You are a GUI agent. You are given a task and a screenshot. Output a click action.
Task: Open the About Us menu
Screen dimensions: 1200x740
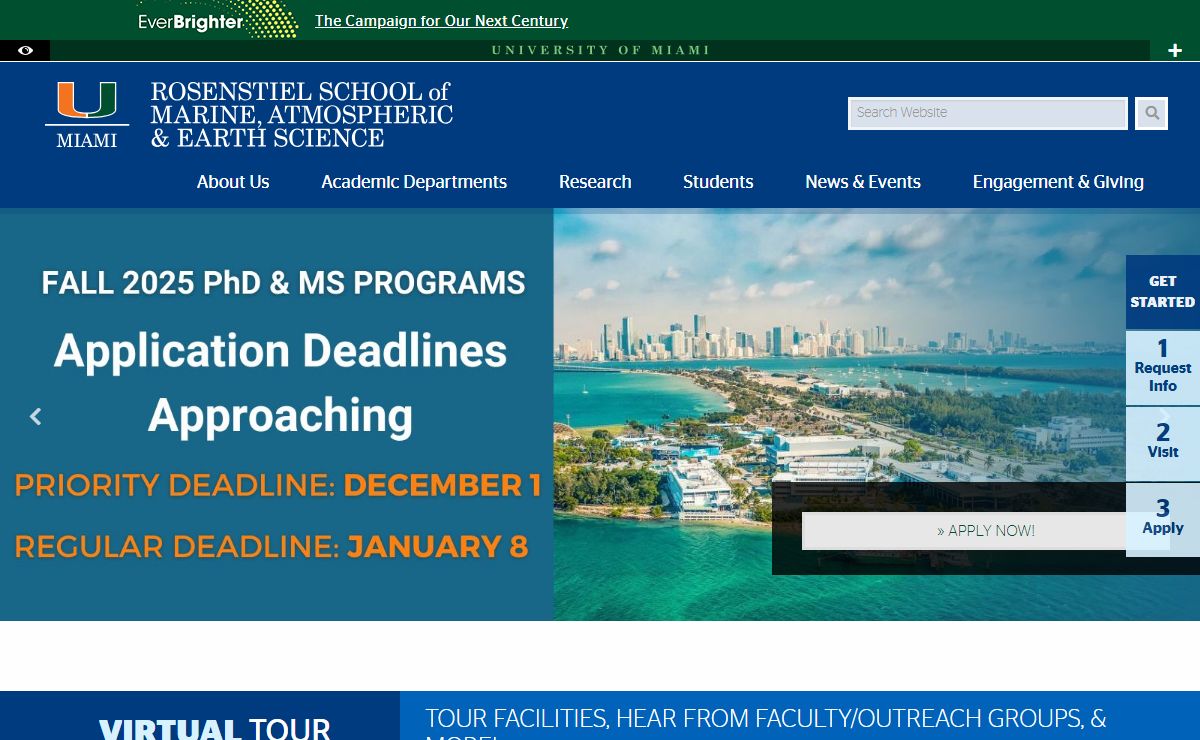[233, 182]
